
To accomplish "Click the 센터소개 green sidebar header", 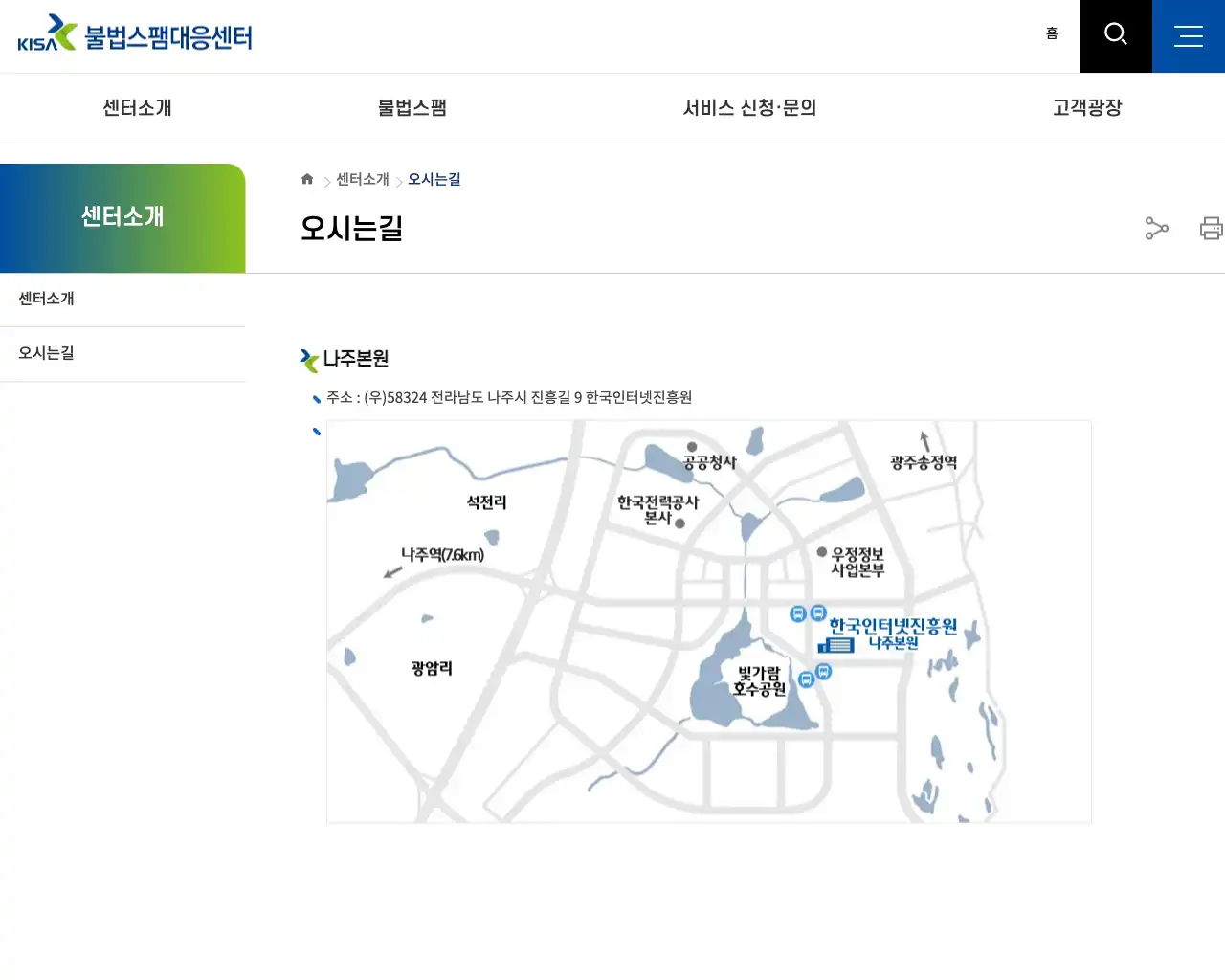I will pos(122,217).
